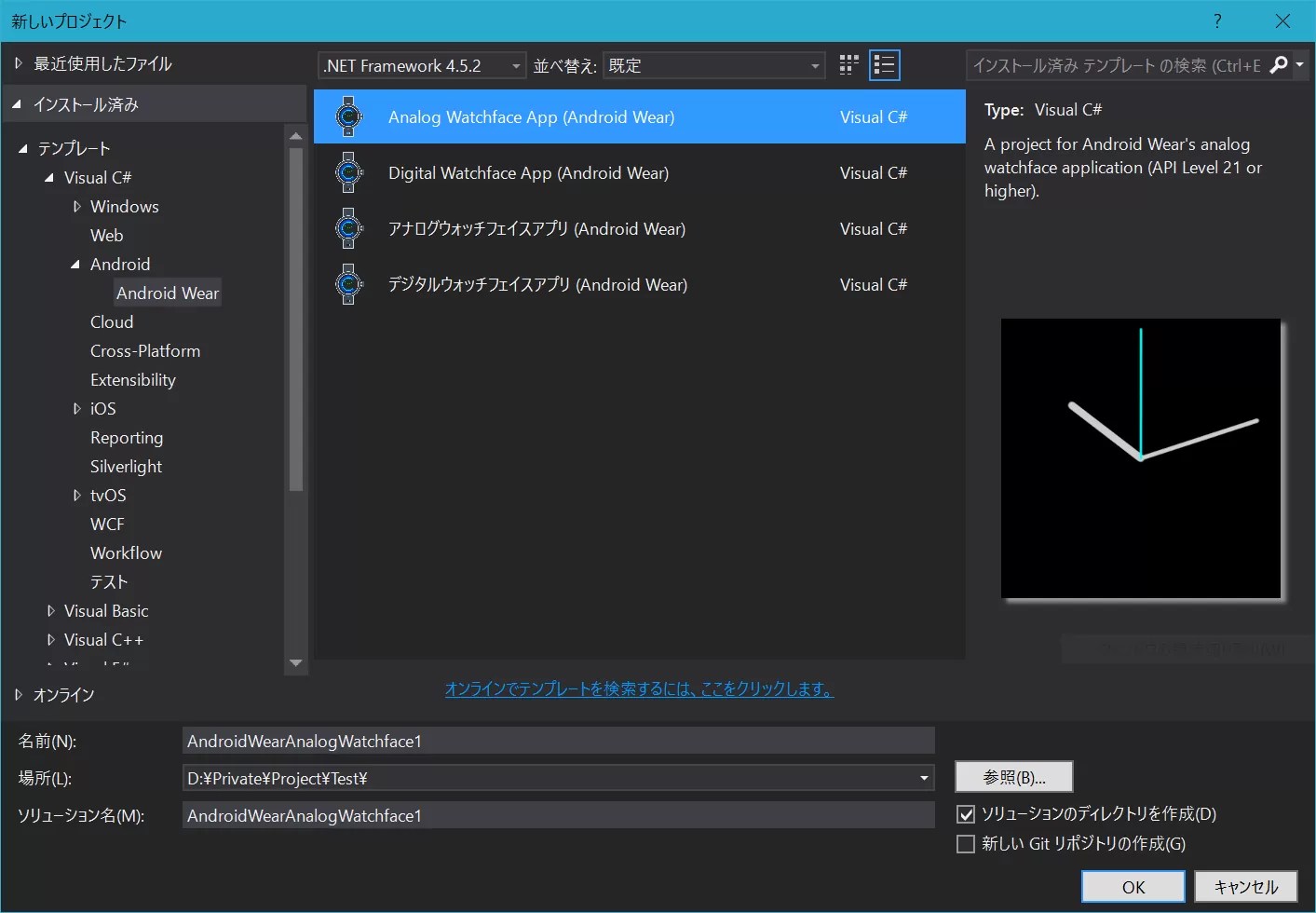
Task: Click the template search magnifier icon
Action: coord(1279,64)
